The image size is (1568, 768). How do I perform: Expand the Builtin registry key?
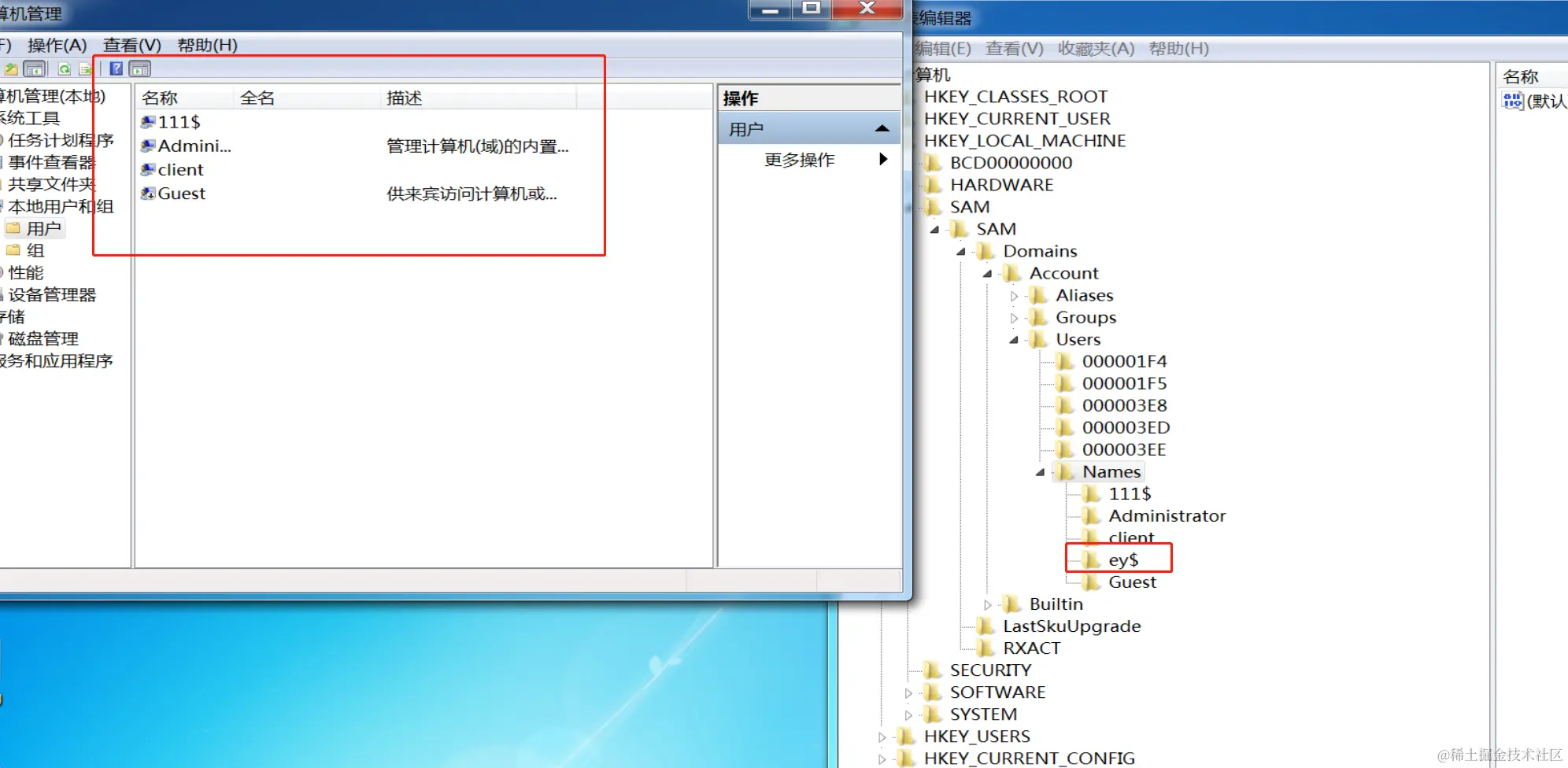pyautogui.click(x=987, y=604)
